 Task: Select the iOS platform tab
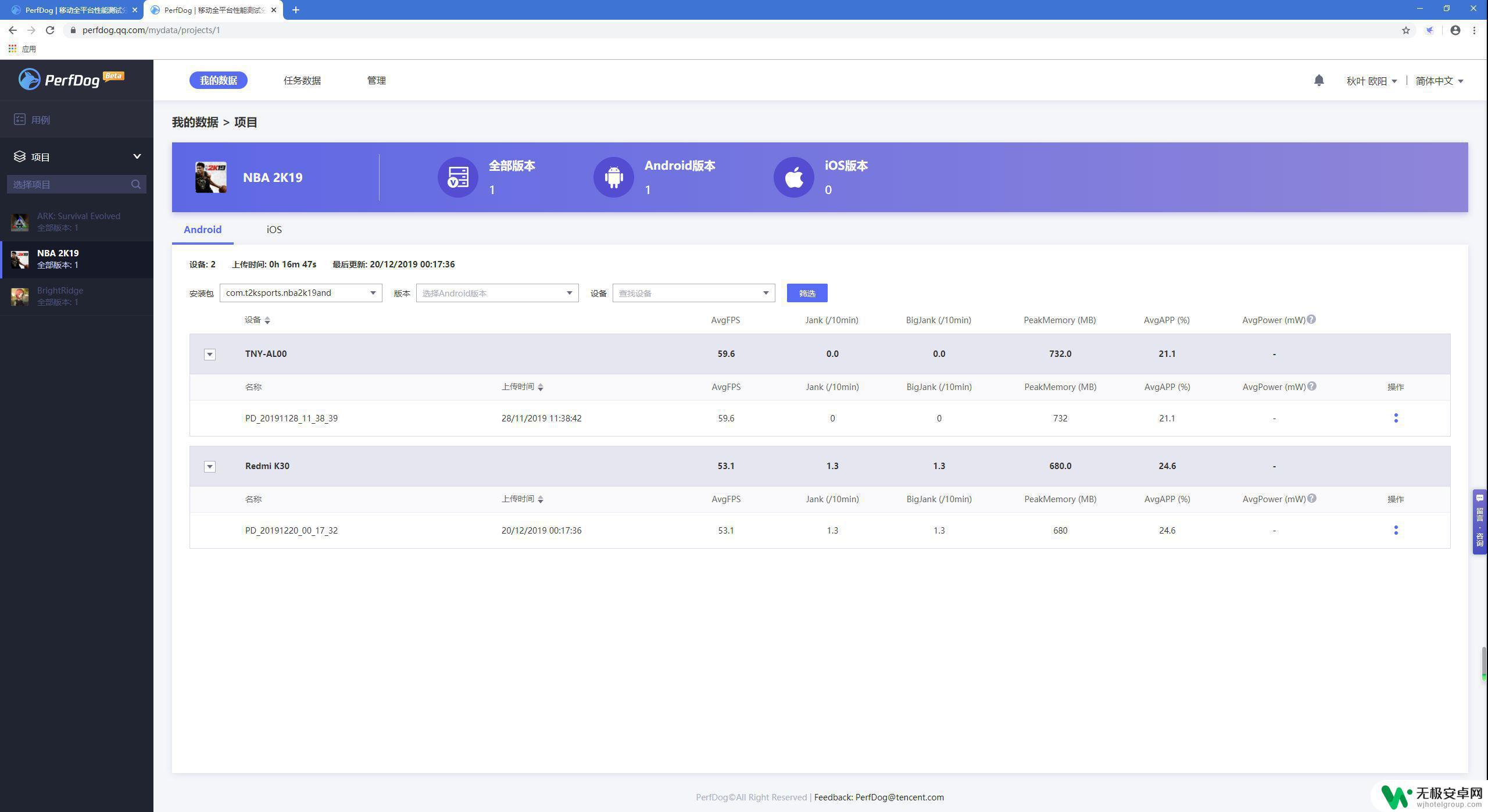coord(274,230)
